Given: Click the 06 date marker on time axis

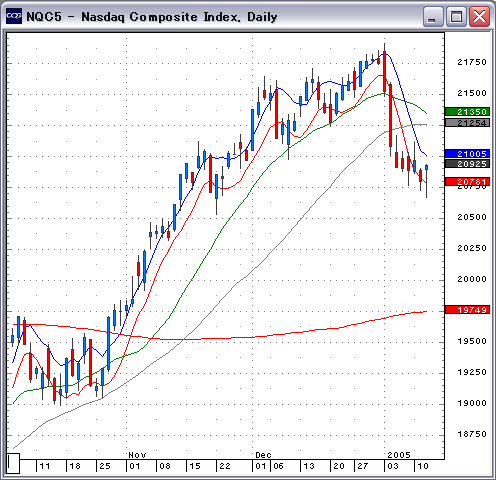Looking at the screenshot, I should click(278, 466).
